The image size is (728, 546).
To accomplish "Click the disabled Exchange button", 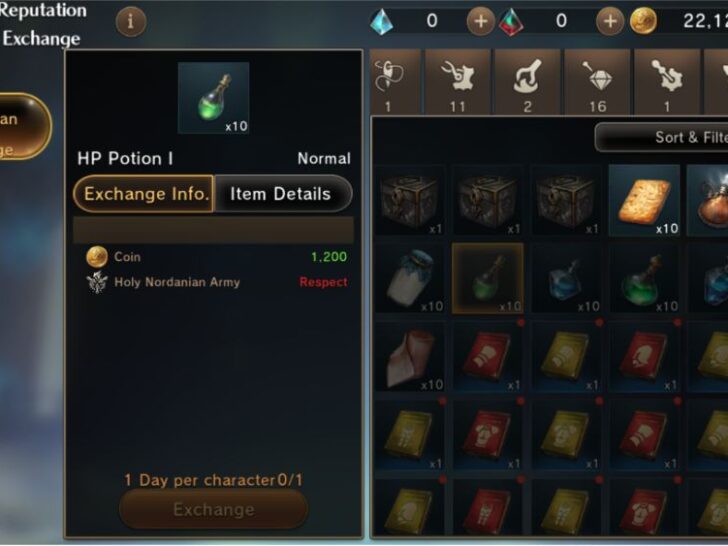I will (214, 509).
